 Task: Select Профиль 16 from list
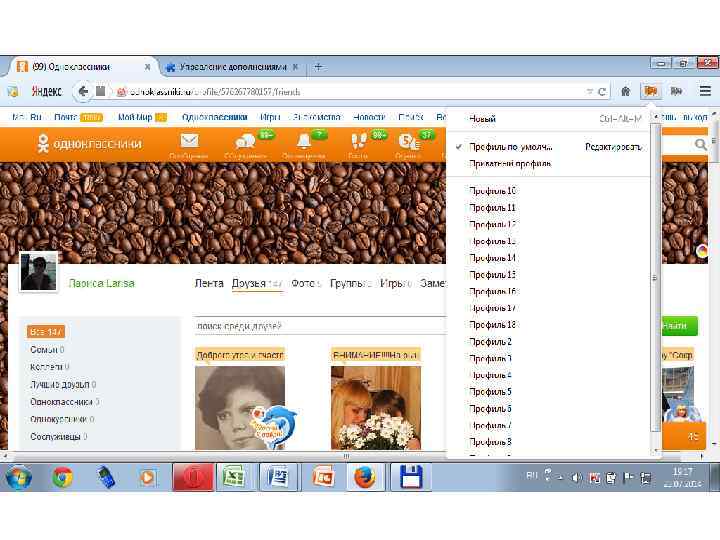(x=493, y=292)
